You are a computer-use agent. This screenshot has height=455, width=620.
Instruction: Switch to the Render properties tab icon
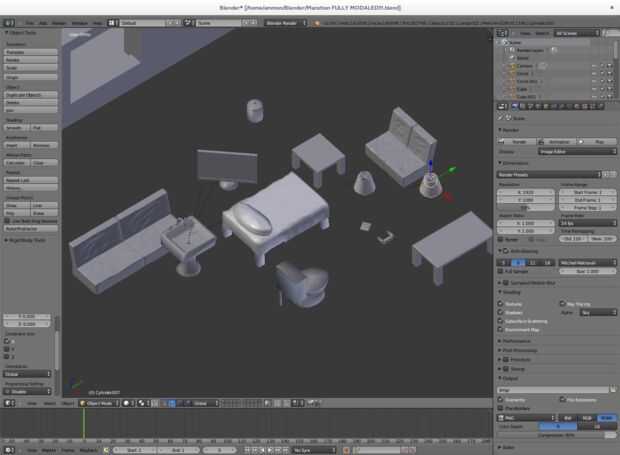pyautogui.click(x=515, y=106)
